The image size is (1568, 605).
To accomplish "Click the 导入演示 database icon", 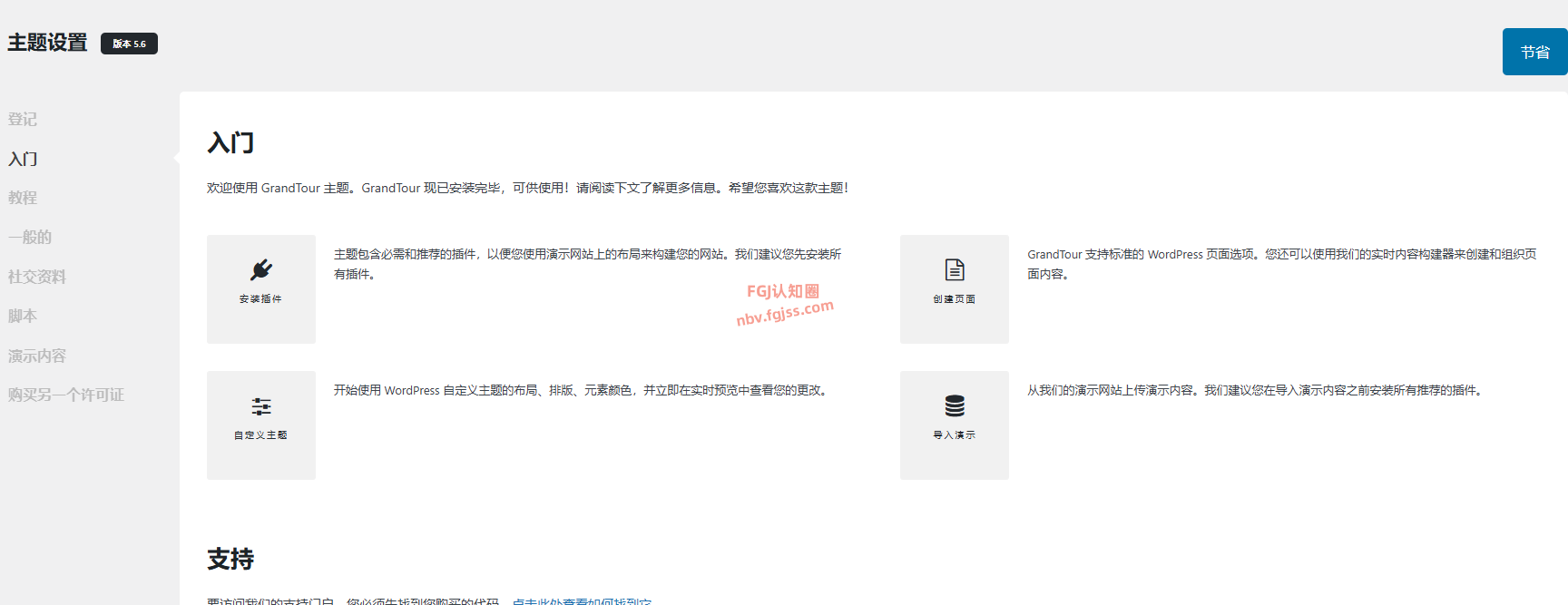I will click(x=955, y=405).
